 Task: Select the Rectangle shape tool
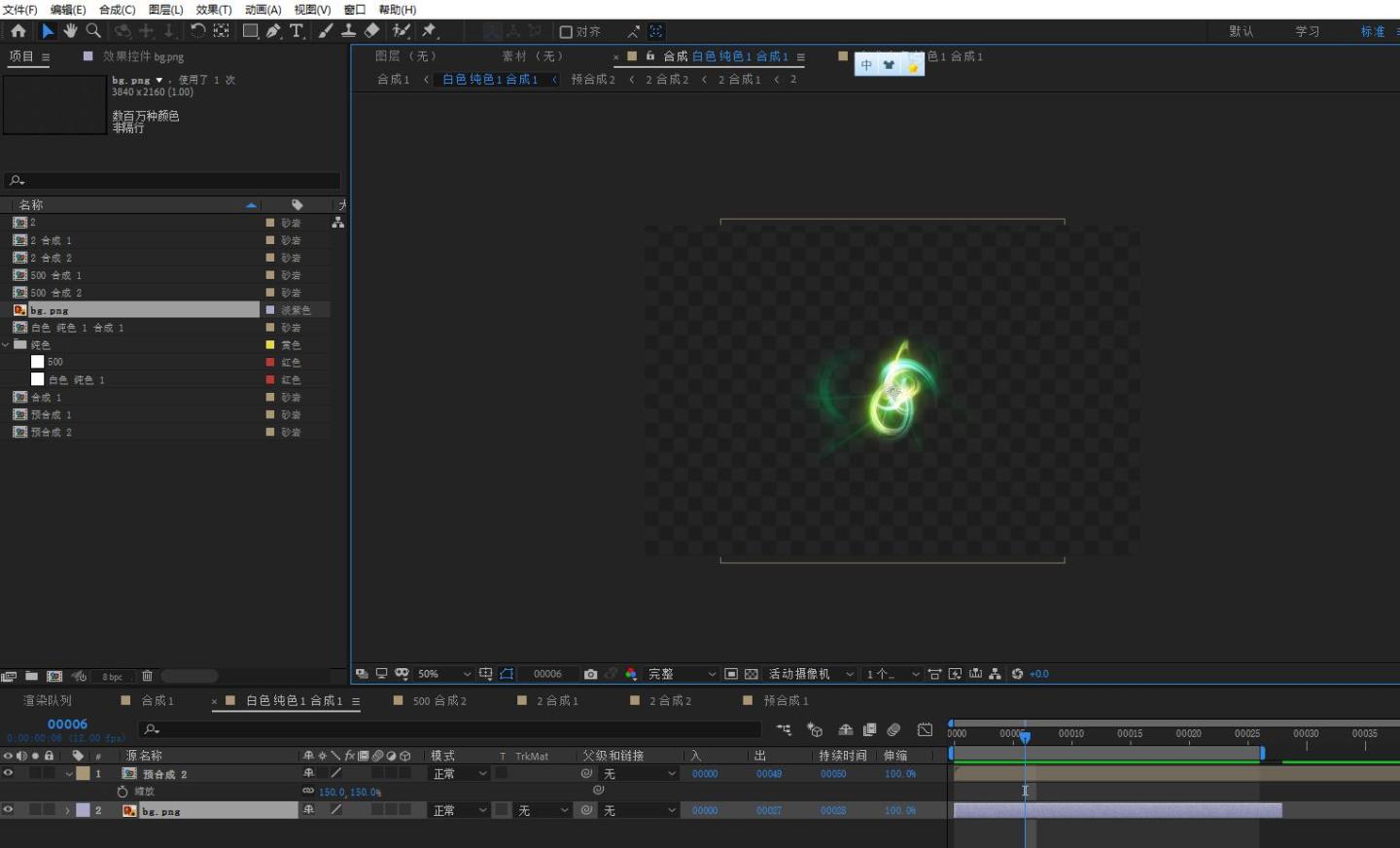[250, 31]
